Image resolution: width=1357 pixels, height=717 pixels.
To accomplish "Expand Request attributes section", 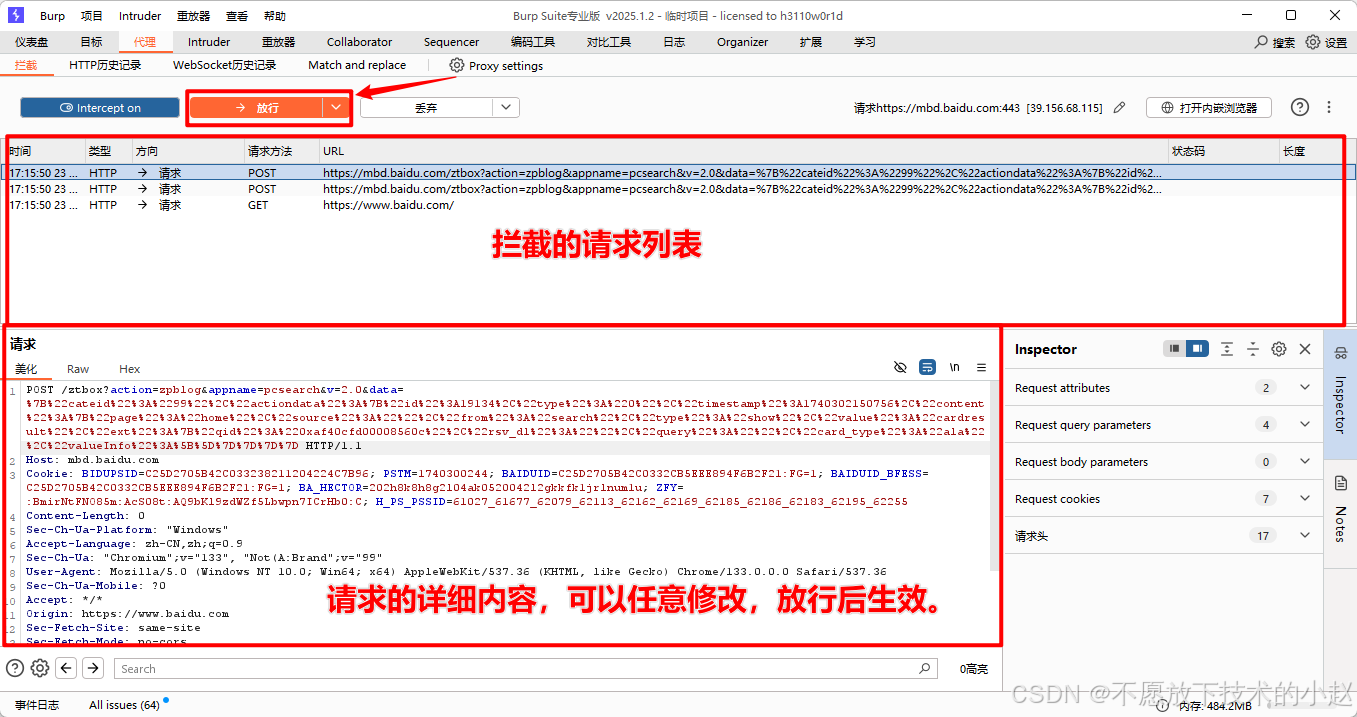I will [x=1305, y=388].
